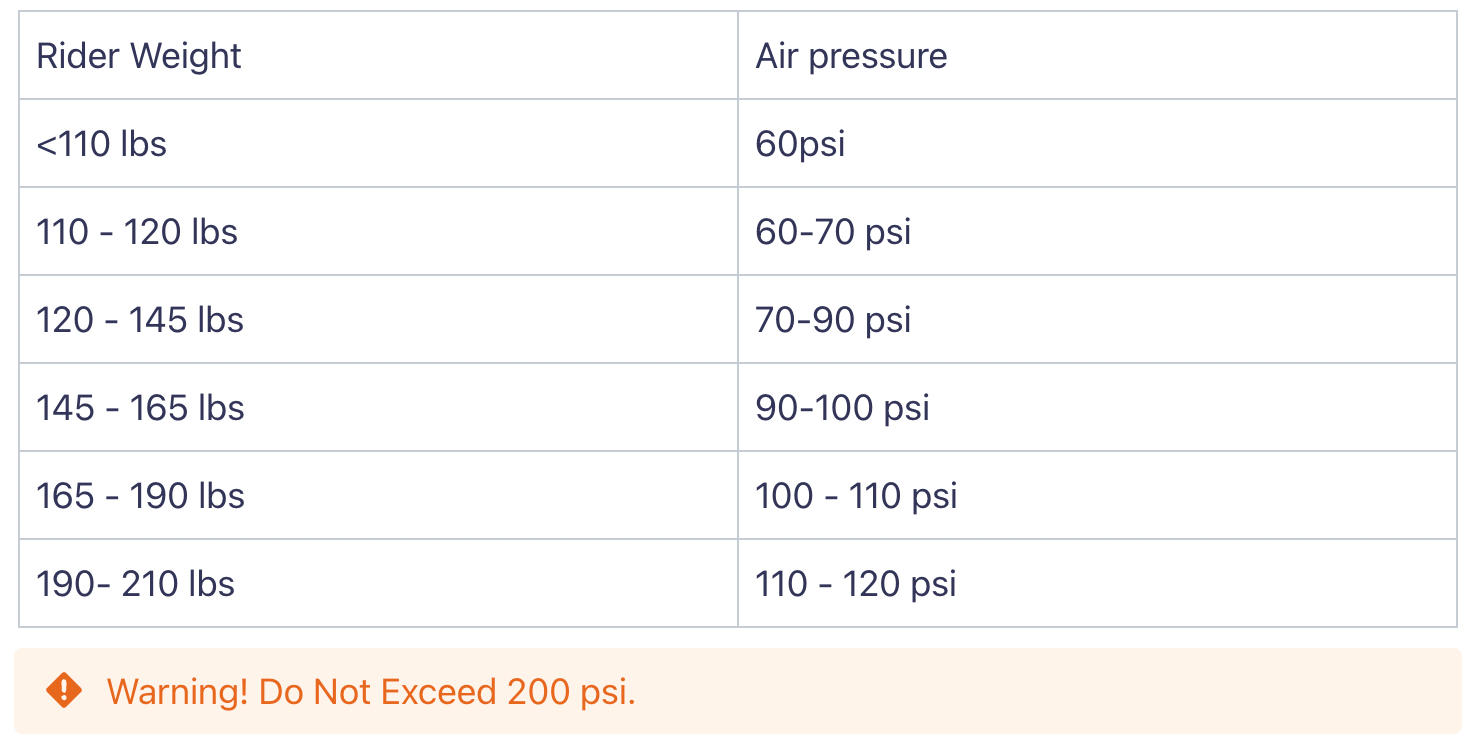Click the less-than symbol before 110 lbs
Viewport: 1472px width, 750px height.
point(46,145)
